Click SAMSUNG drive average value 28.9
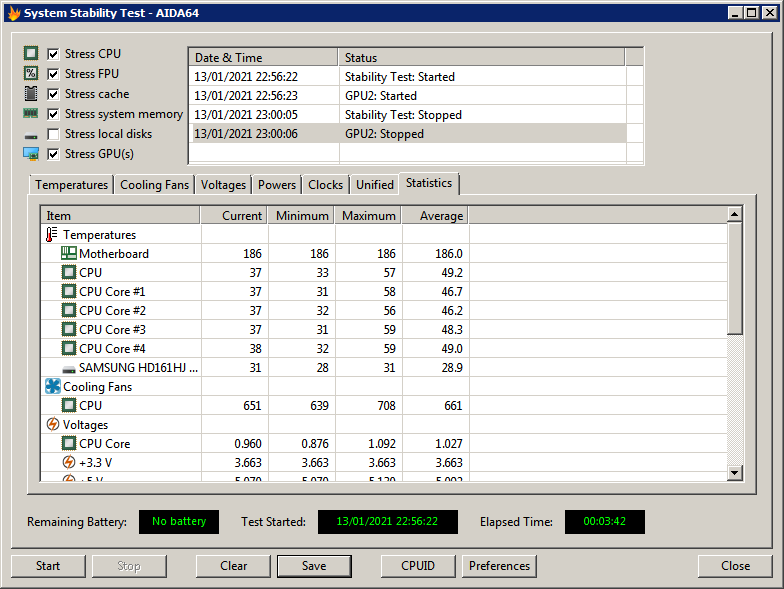 [452, 368]
